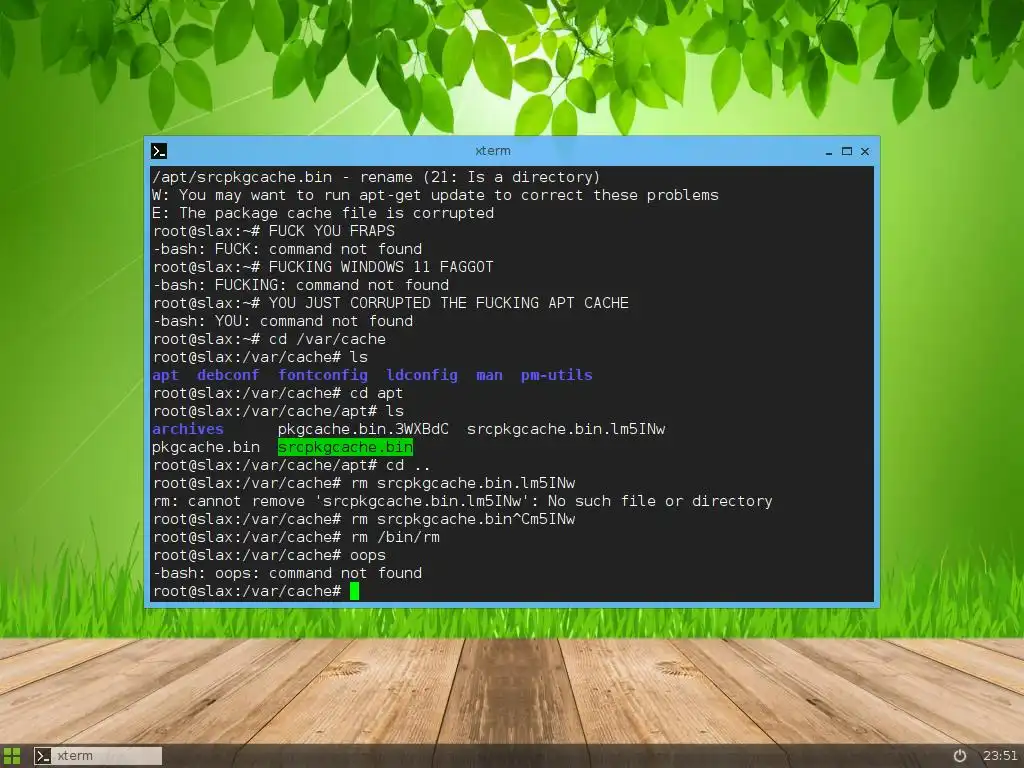The height and width of the screenshot is (768, 1024).
Task: Click the terminal cursor at the prompt
Action: click(x=354, y=591)
